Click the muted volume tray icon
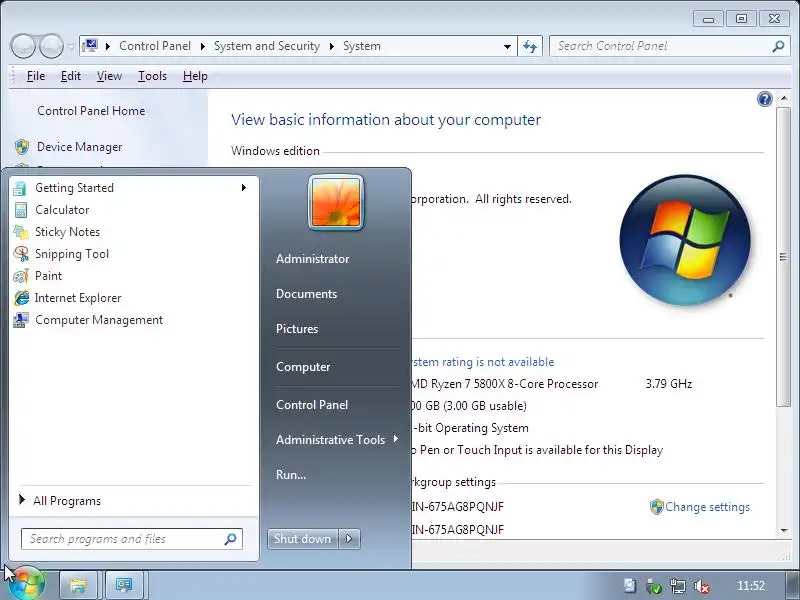Image resolution: width=800 pixels, height=600 pixels. tap(702, 586)
